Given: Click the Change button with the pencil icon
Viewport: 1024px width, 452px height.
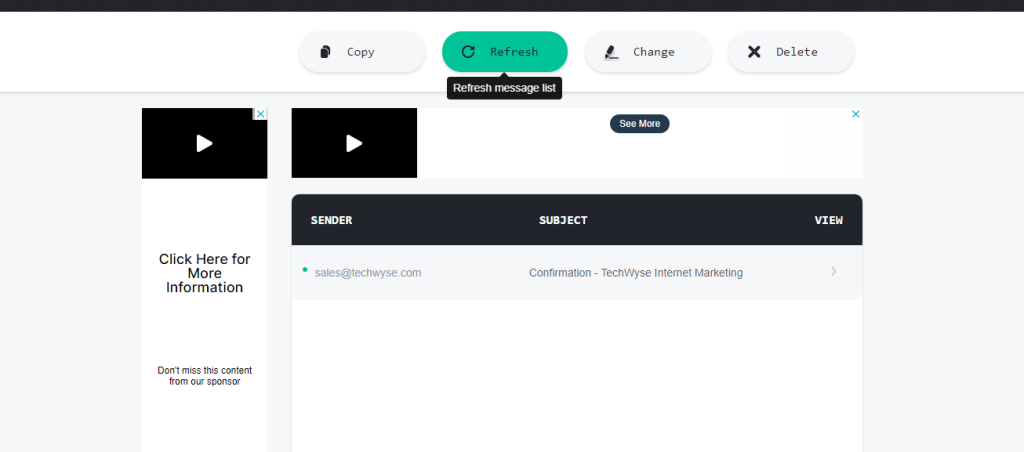Looking at the screenshot, I should [x=647, y=52].
